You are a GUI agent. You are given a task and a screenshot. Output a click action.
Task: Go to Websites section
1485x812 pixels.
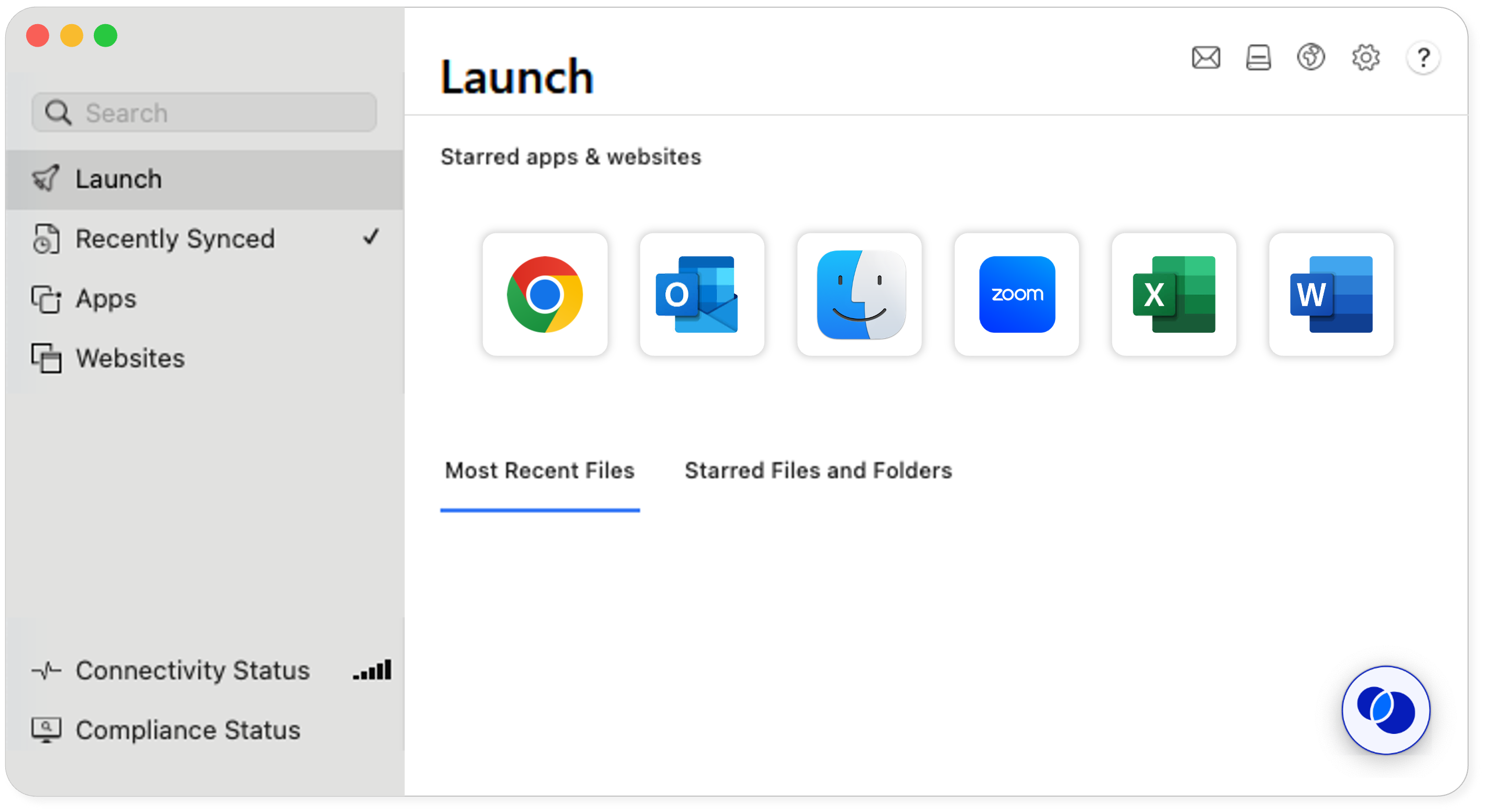(205, 359)
